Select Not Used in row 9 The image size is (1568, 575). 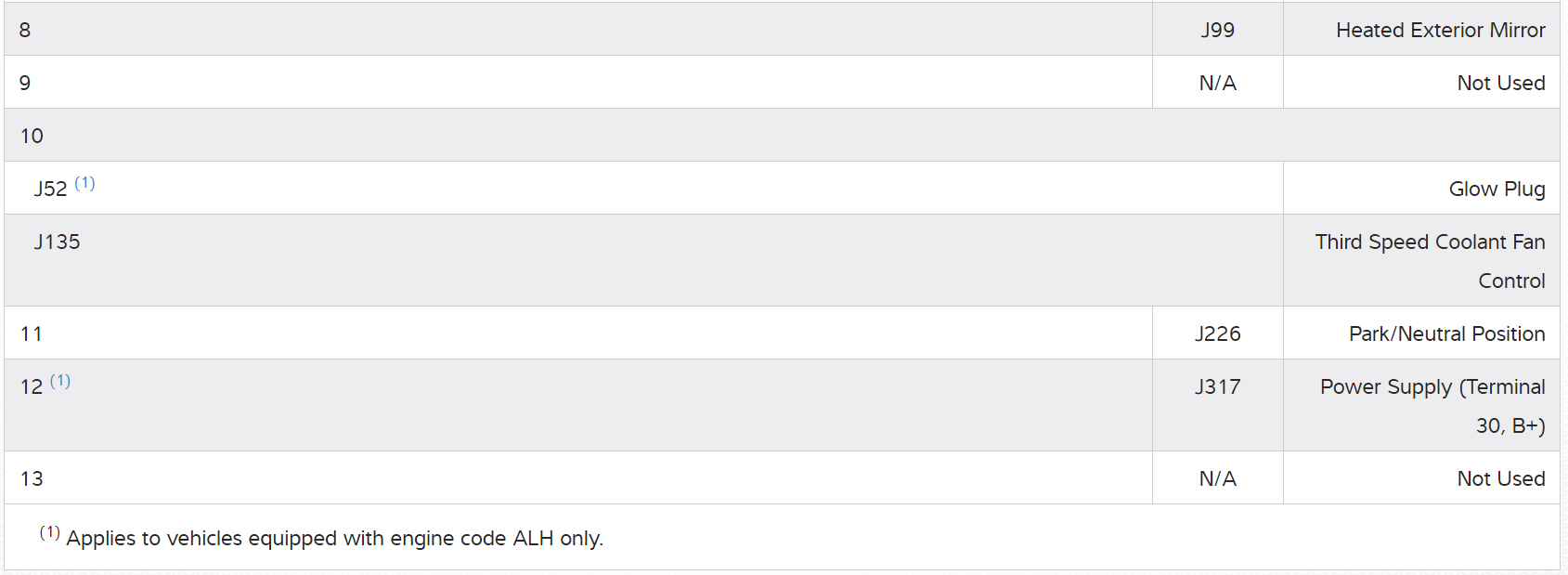pos(1500,84)
